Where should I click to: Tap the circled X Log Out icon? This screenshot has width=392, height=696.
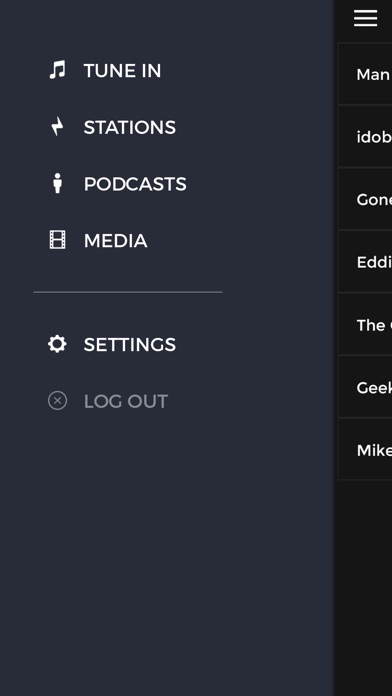coord(57,401)
